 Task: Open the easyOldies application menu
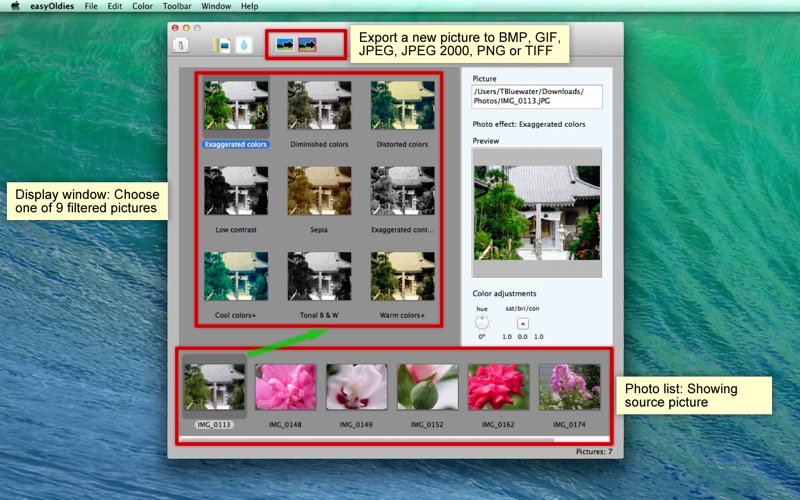[52, 6]
